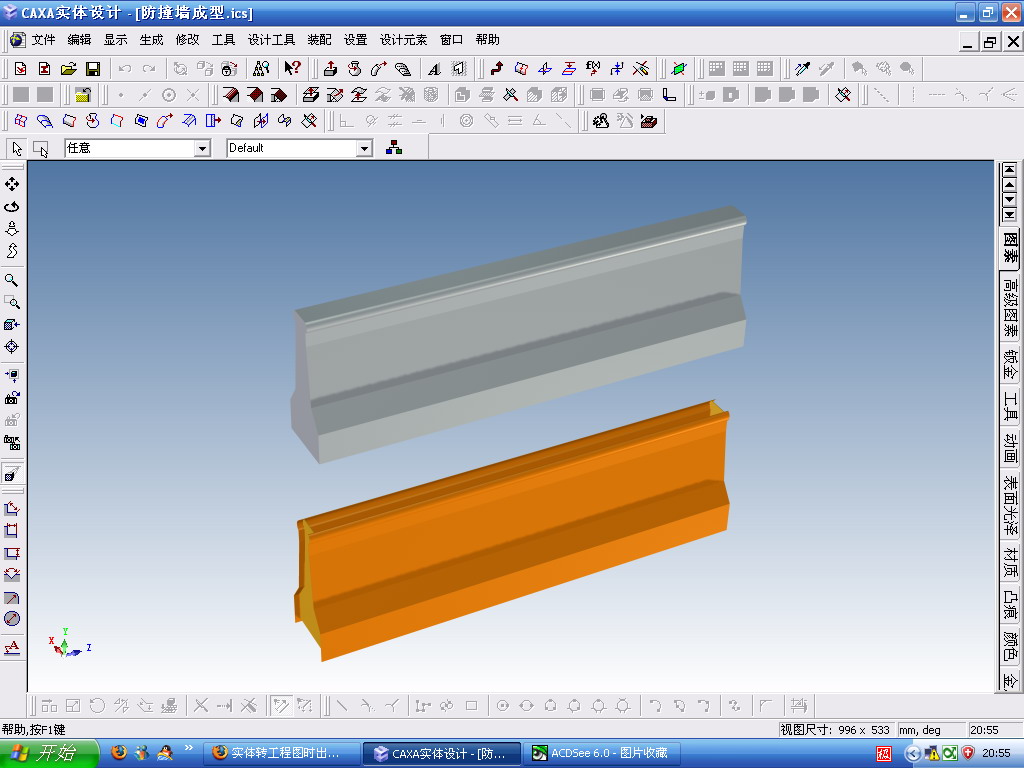1024x768 pixels.
Task: Click the f(x) parameter table icon
Action: pyautogui.click(x=593, y=68)
